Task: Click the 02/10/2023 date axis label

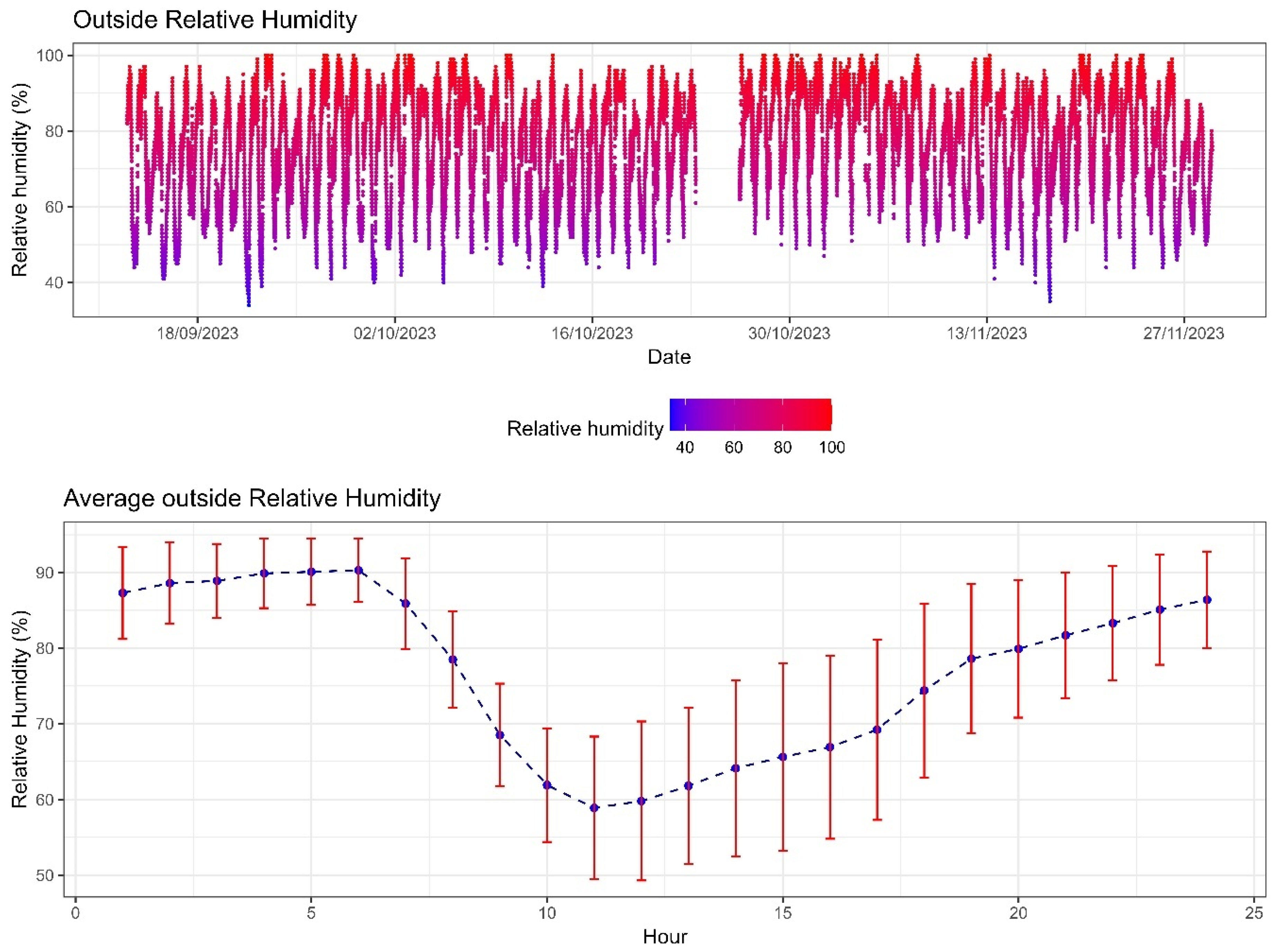Action: (395, 333)
